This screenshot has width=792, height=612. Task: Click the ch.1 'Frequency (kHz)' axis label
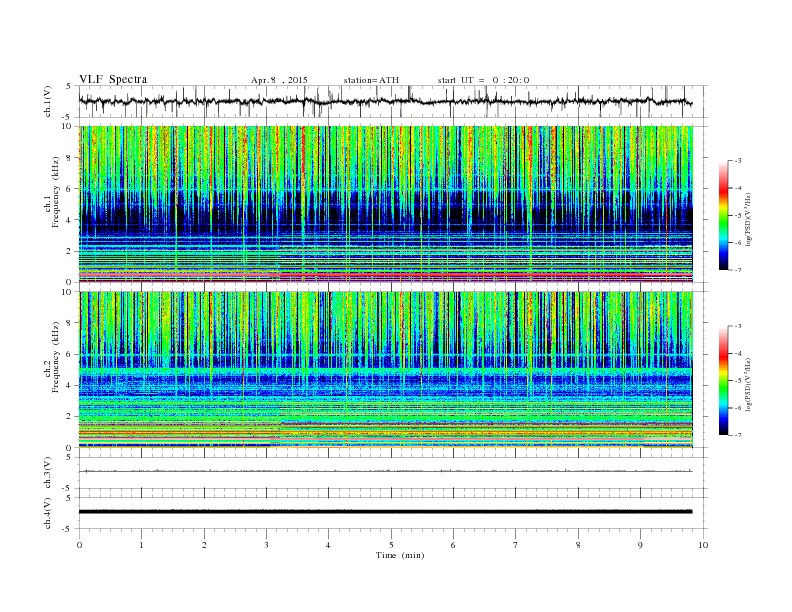(x=56, y=192)
